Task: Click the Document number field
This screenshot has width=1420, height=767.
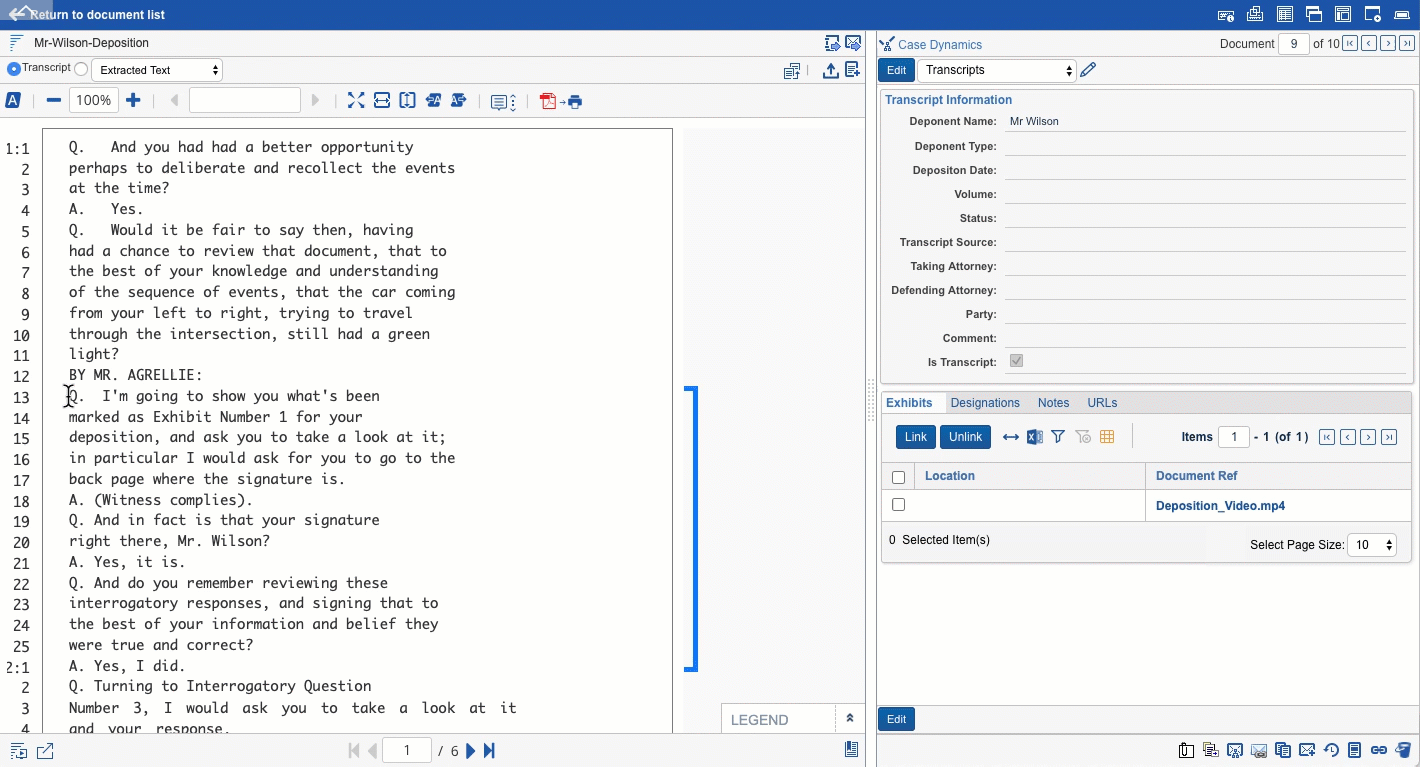Action: click(1294, 44)
